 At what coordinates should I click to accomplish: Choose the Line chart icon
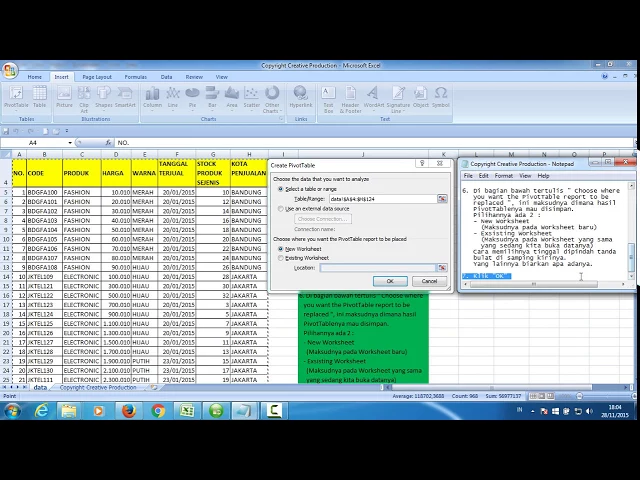[173, 98]
